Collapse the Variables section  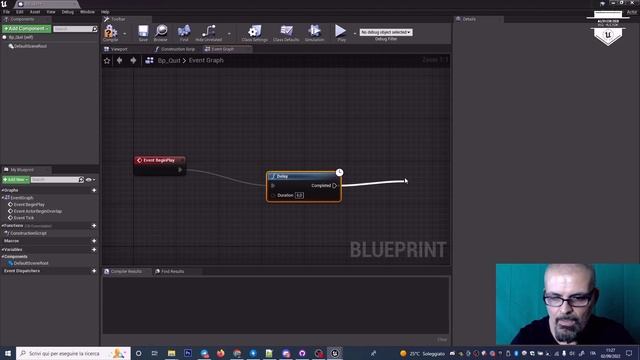(x=2, y=250)
